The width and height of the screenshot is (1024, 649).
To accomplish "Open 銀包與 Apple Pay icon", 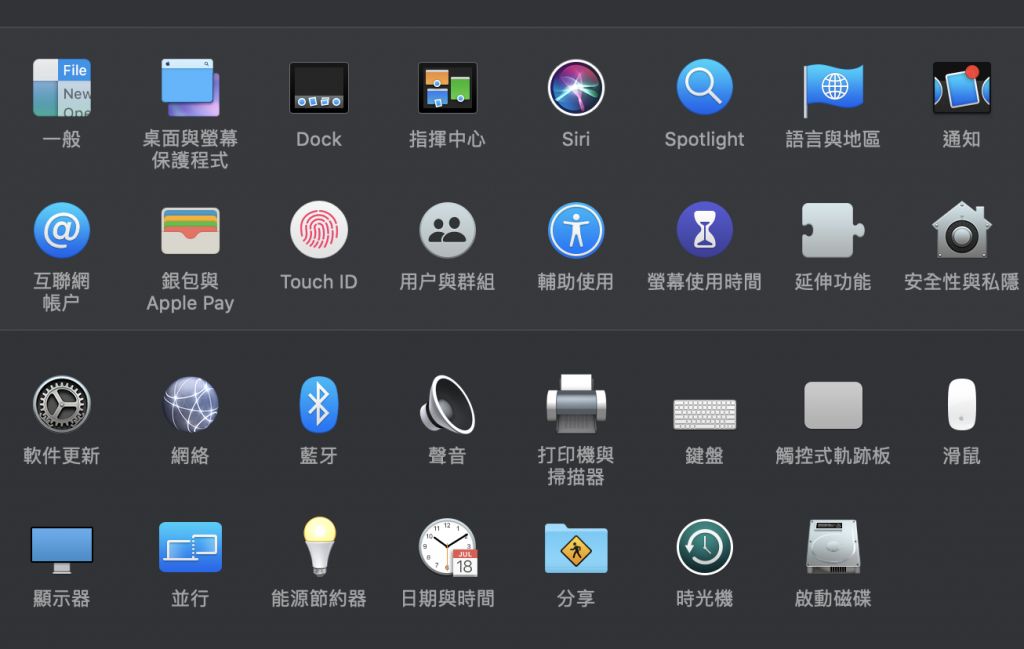I will click(x=190, y=230).
